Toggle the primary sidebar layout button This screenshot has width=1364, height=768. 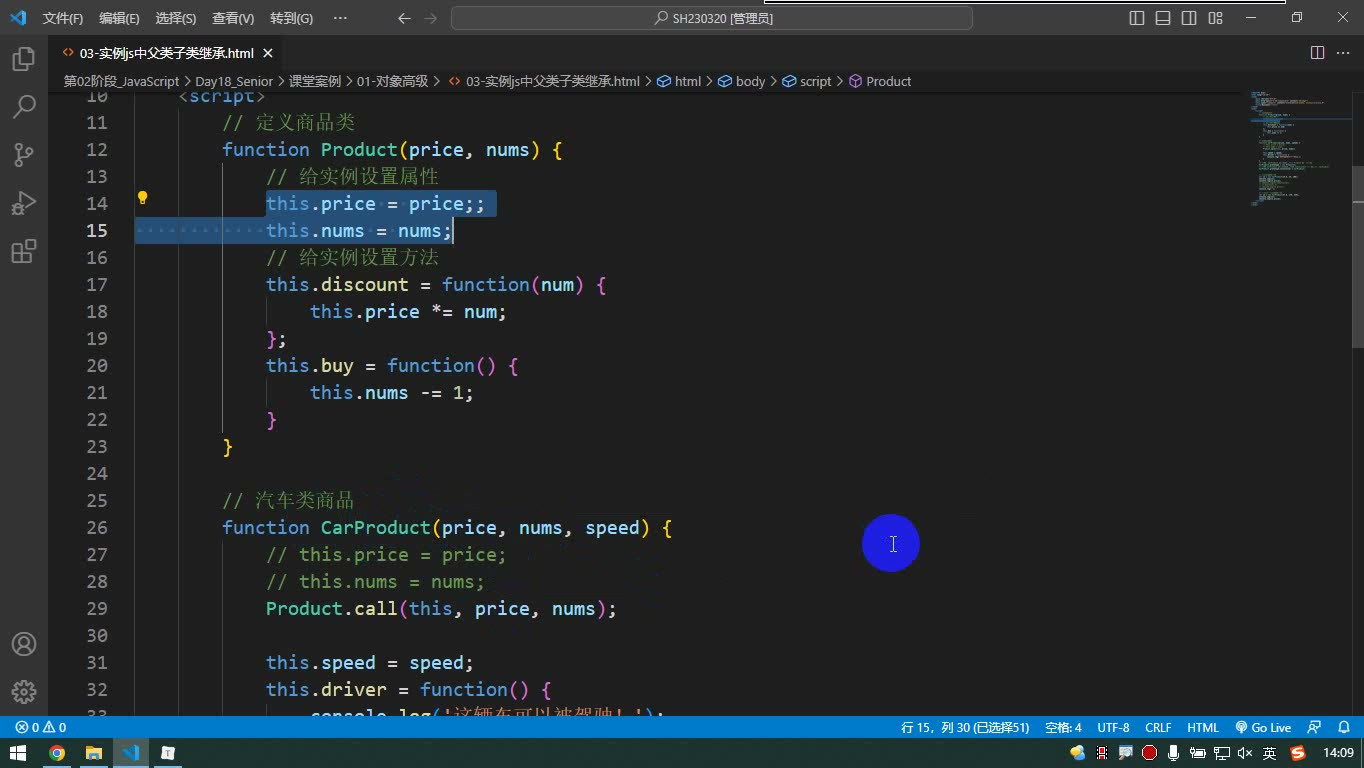point(1137,18)
